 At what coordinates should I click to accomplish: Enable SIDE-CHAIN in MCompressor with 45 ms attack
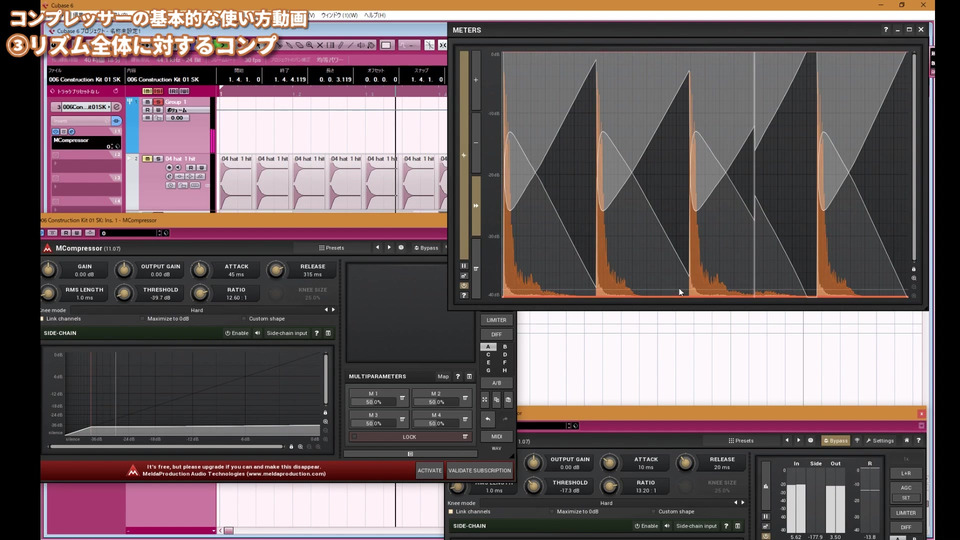[236, 333]
